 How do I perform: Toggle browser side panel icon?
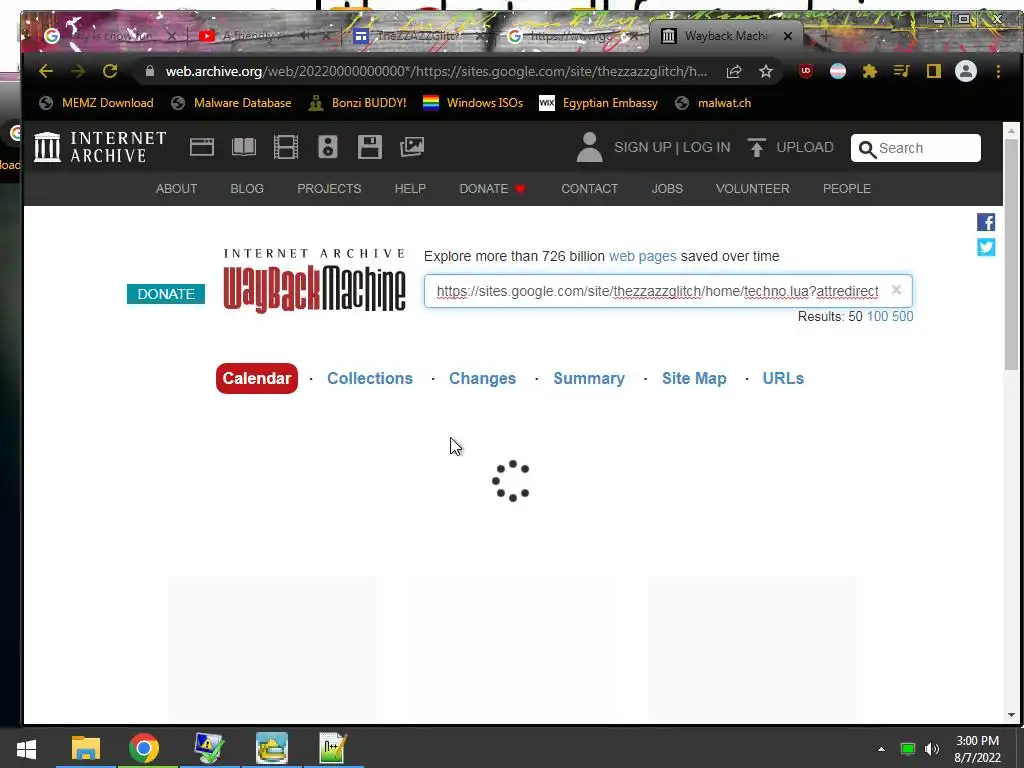point(934,71)
